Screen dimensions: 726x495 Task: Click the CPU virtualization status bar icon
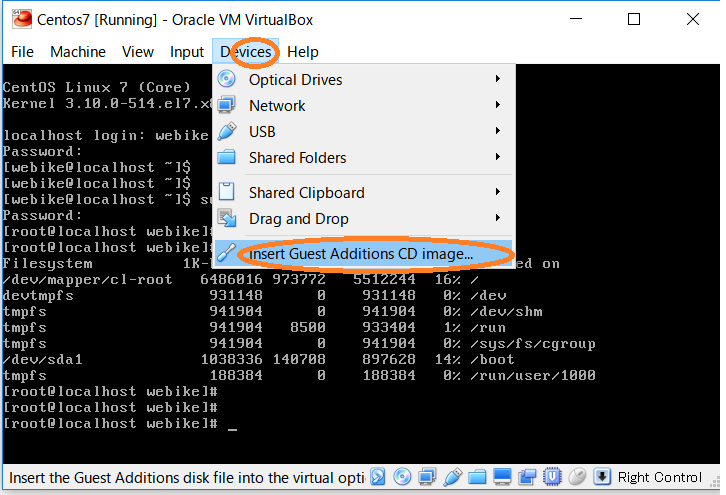click(x=552, y=476)
